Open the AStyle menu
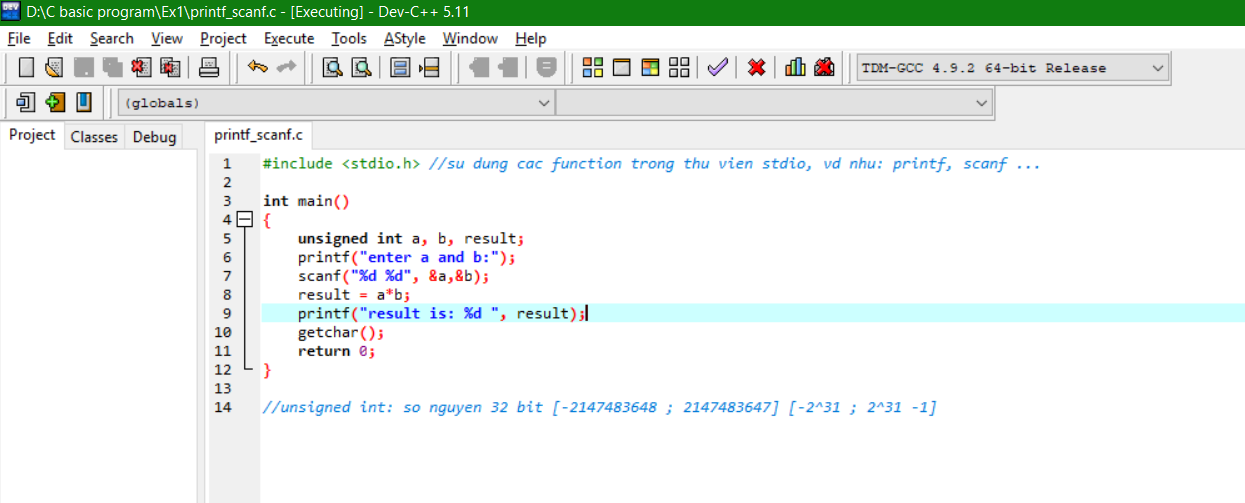Screen dimensions: 1245x503 404,38
